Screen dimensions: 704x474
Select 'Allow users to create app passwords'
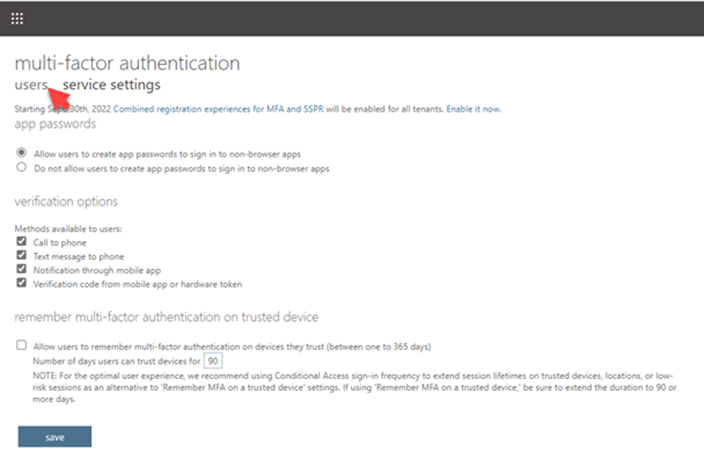[x=22, y=153]
